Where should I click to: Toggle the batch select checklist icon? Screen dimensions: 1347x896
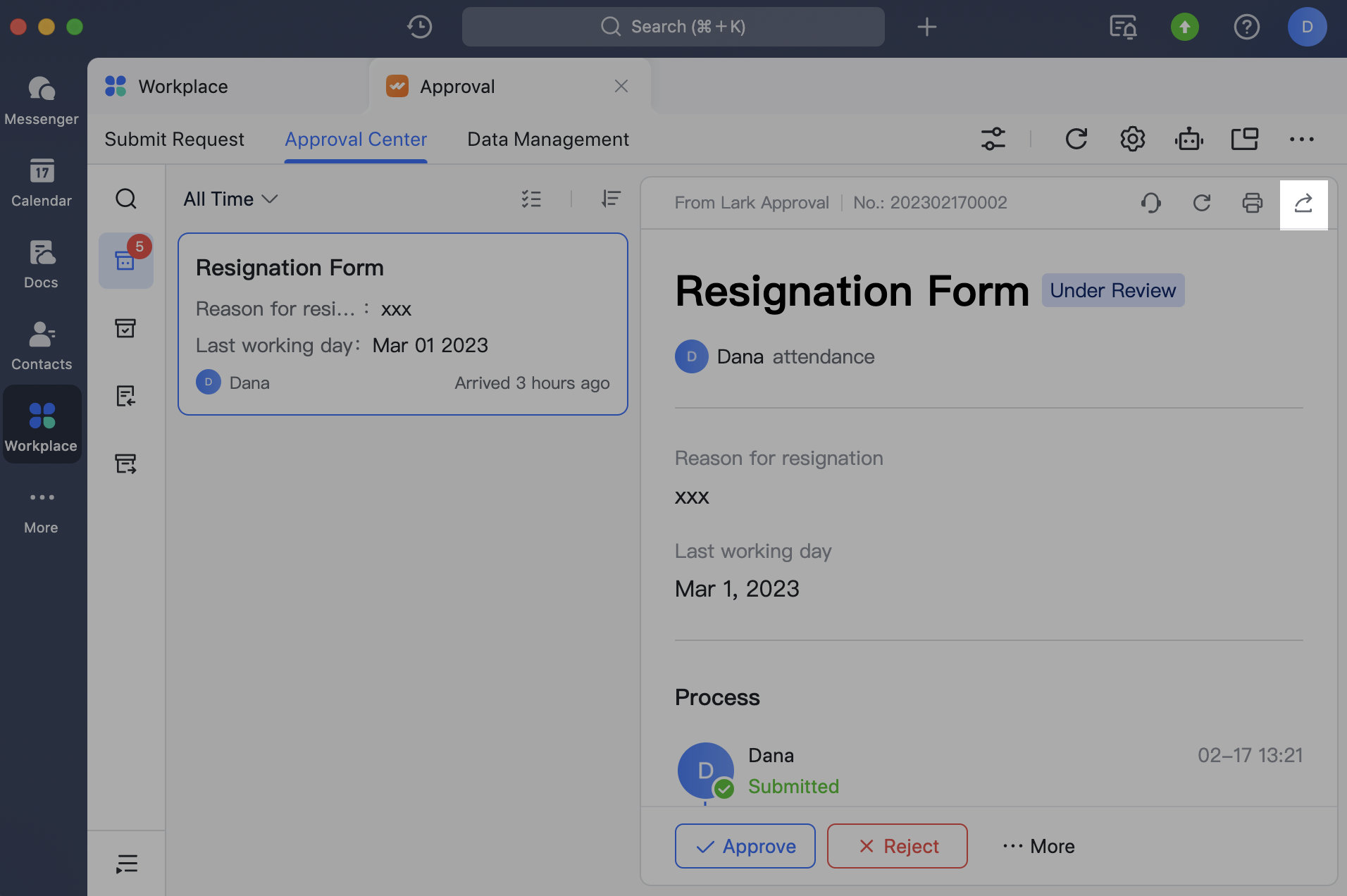[531, 199]
